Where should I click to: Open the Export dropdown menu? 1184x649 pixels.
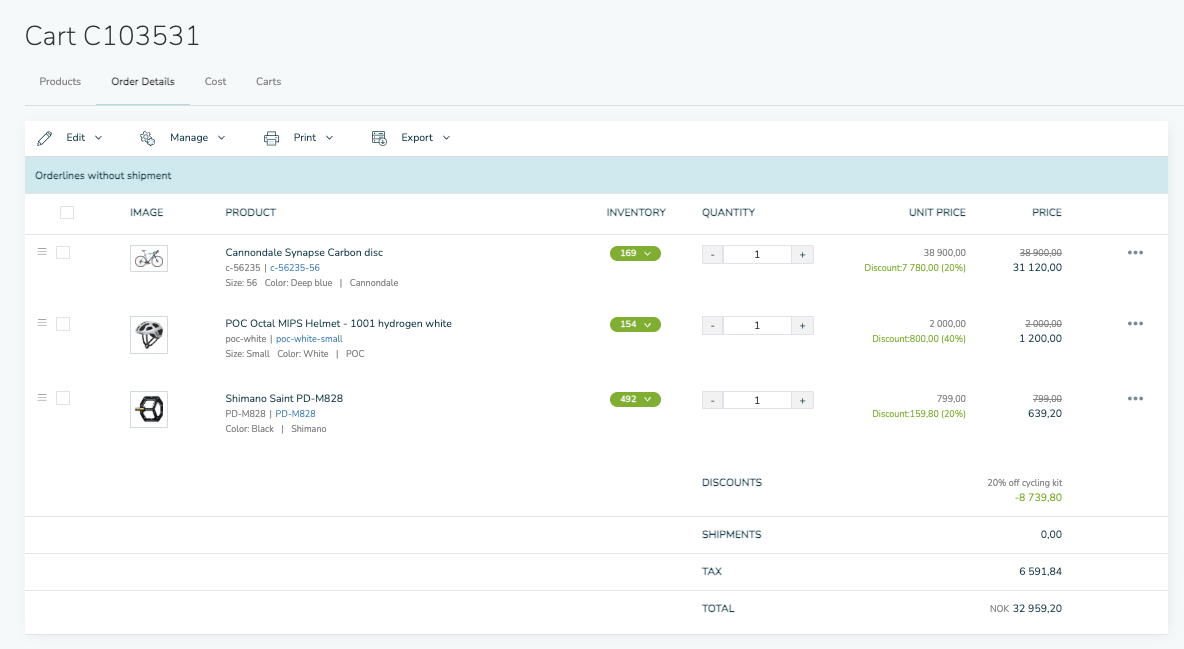pos(425,138)
